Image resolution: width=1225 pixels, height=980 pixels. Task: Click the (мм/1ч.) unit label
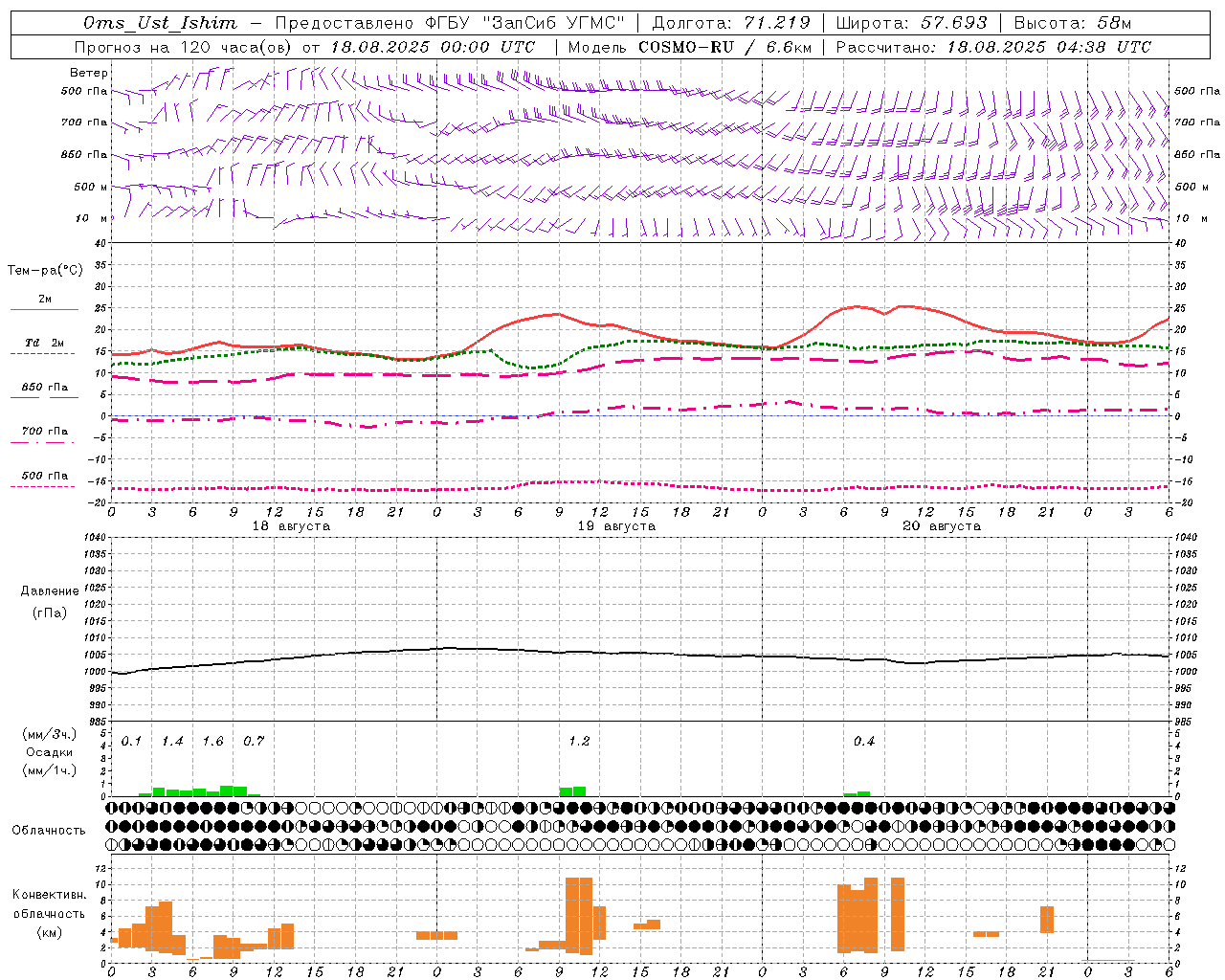point(50,771)
